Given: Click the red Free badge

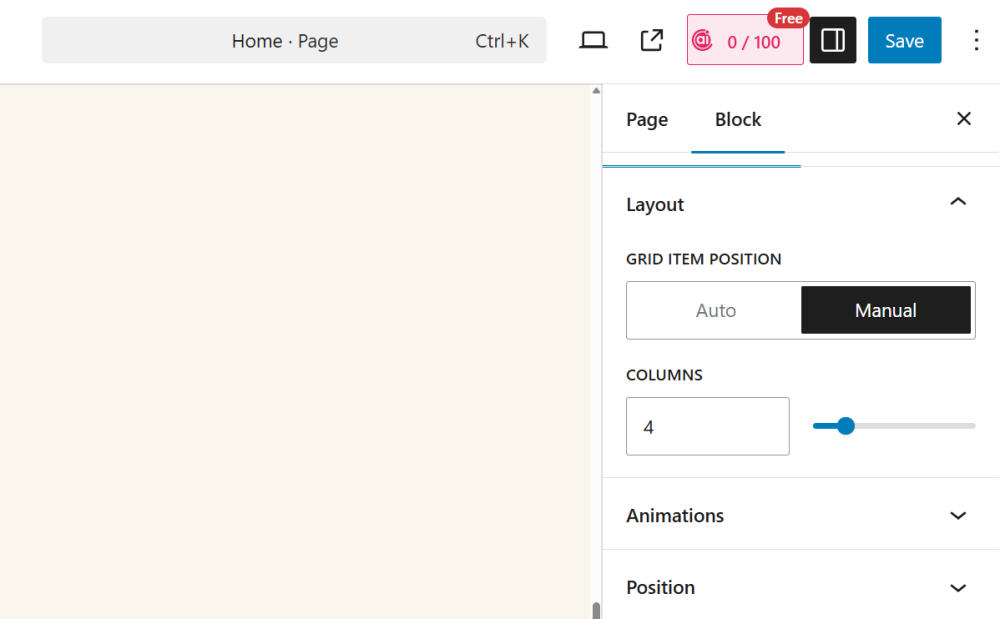Looking at the screenshot, I should (x=788, y=19).
